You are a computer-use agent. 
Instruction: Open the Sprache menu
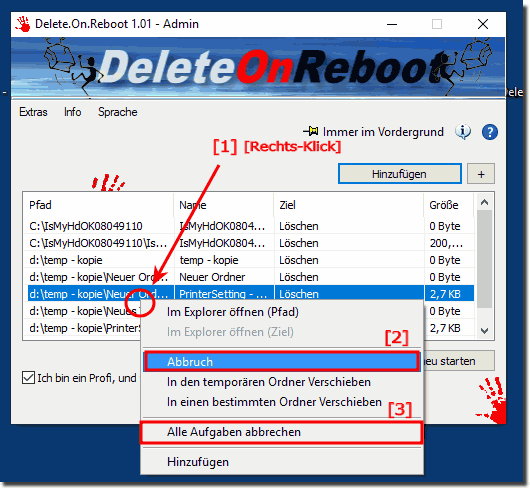(118, 112)
